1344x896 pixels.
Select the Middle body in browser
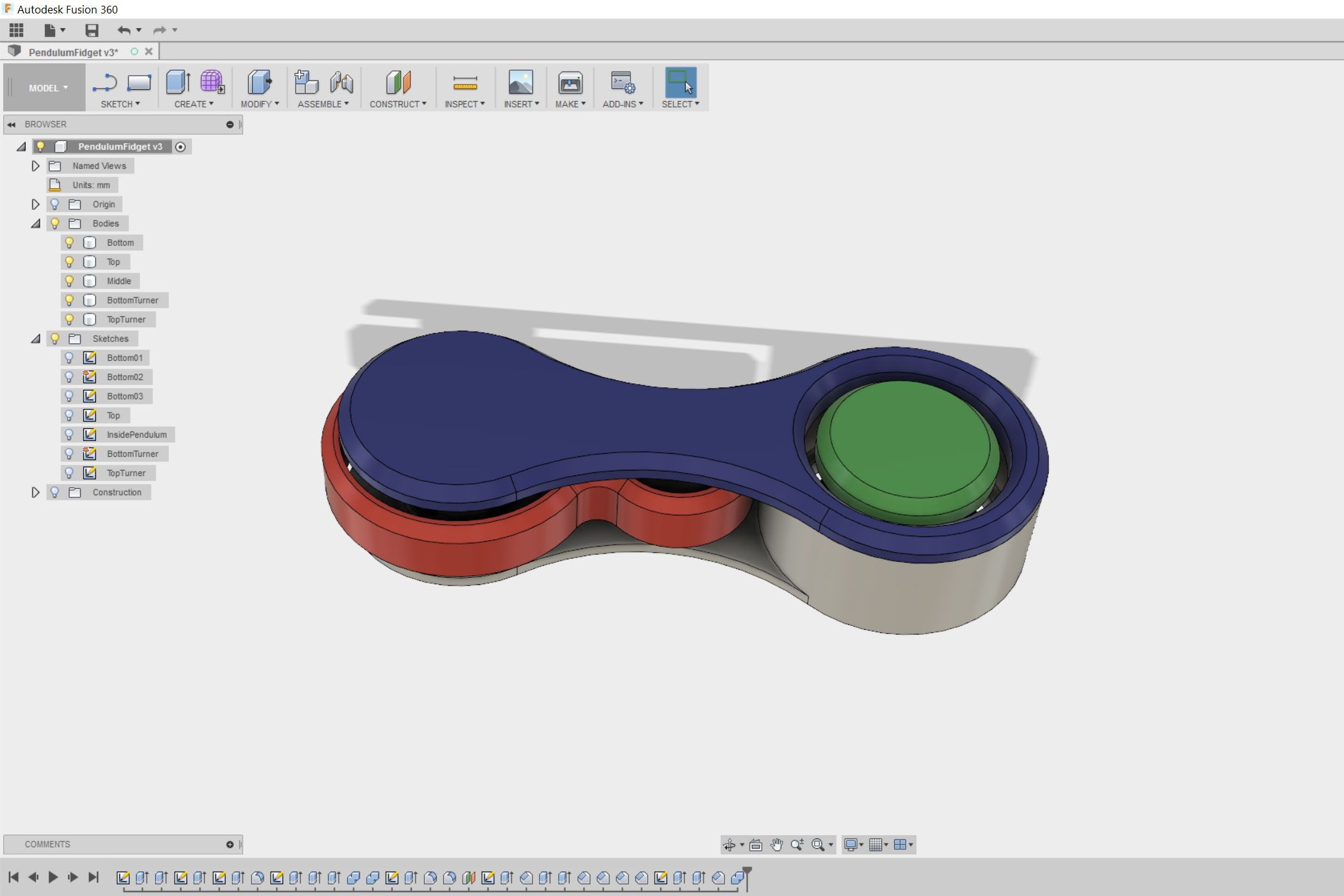(118, 281)
